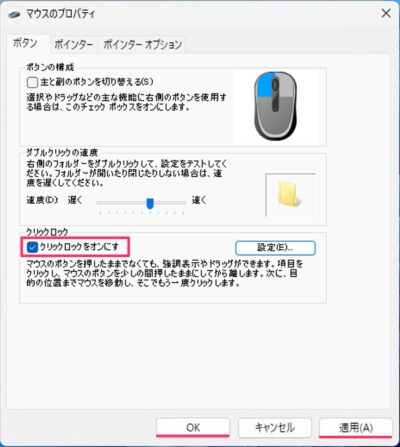
Task: Confirm with the OK button
Action: click(193, 427)
